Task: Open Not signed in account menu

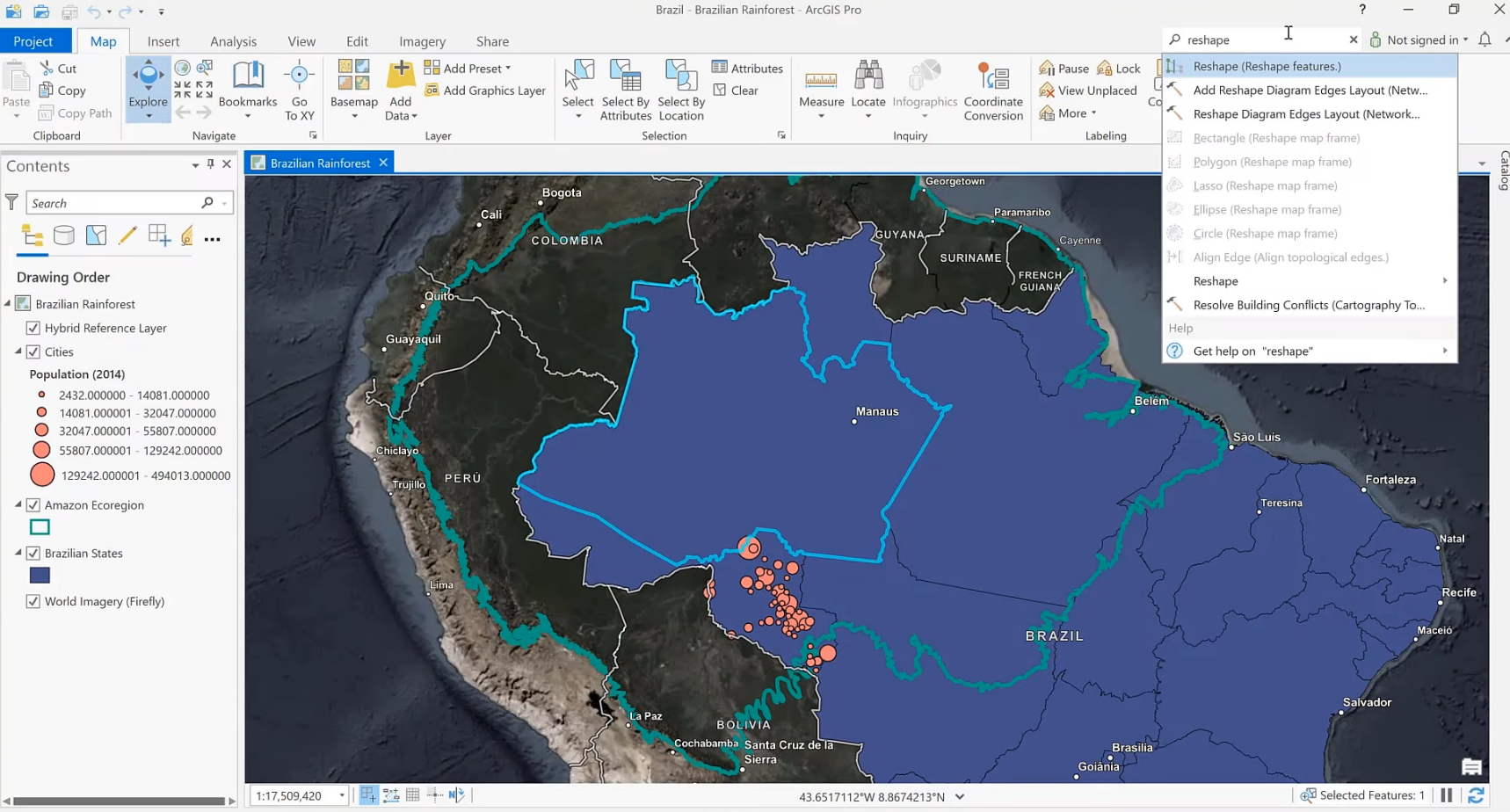Action: point(1419,40)
